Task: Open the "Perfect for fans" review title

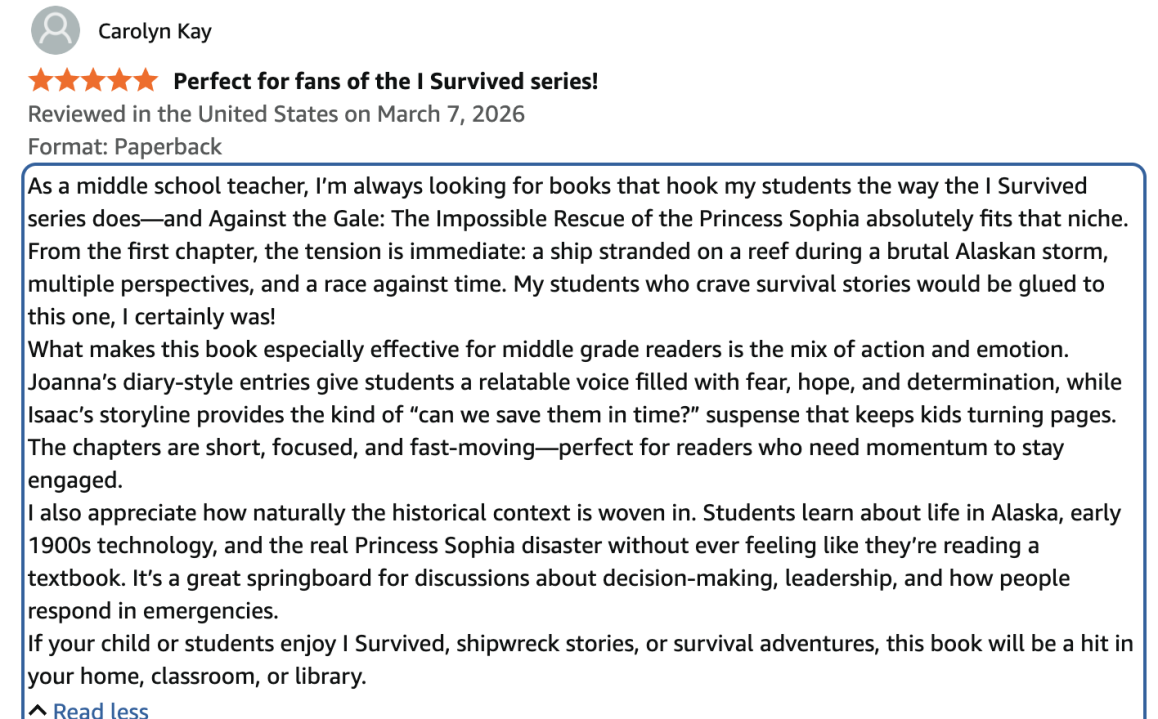Action: click(x=385, y=81)
